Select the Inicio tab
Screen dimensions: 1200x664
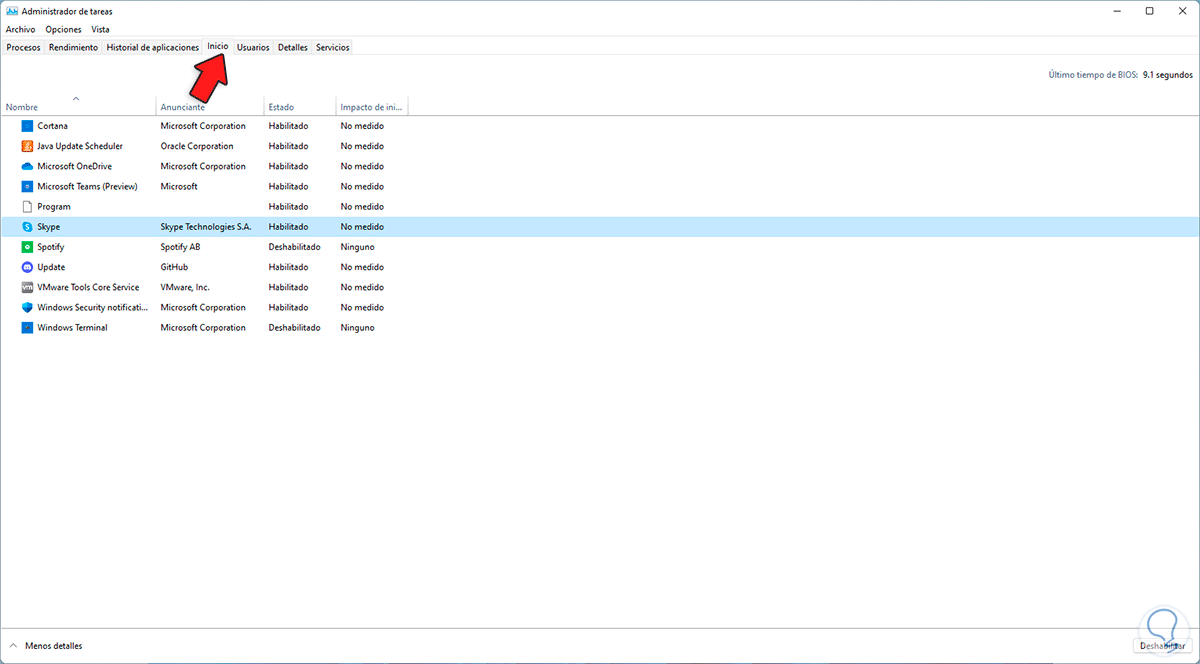pyautogui.click(x=218, y=46)
